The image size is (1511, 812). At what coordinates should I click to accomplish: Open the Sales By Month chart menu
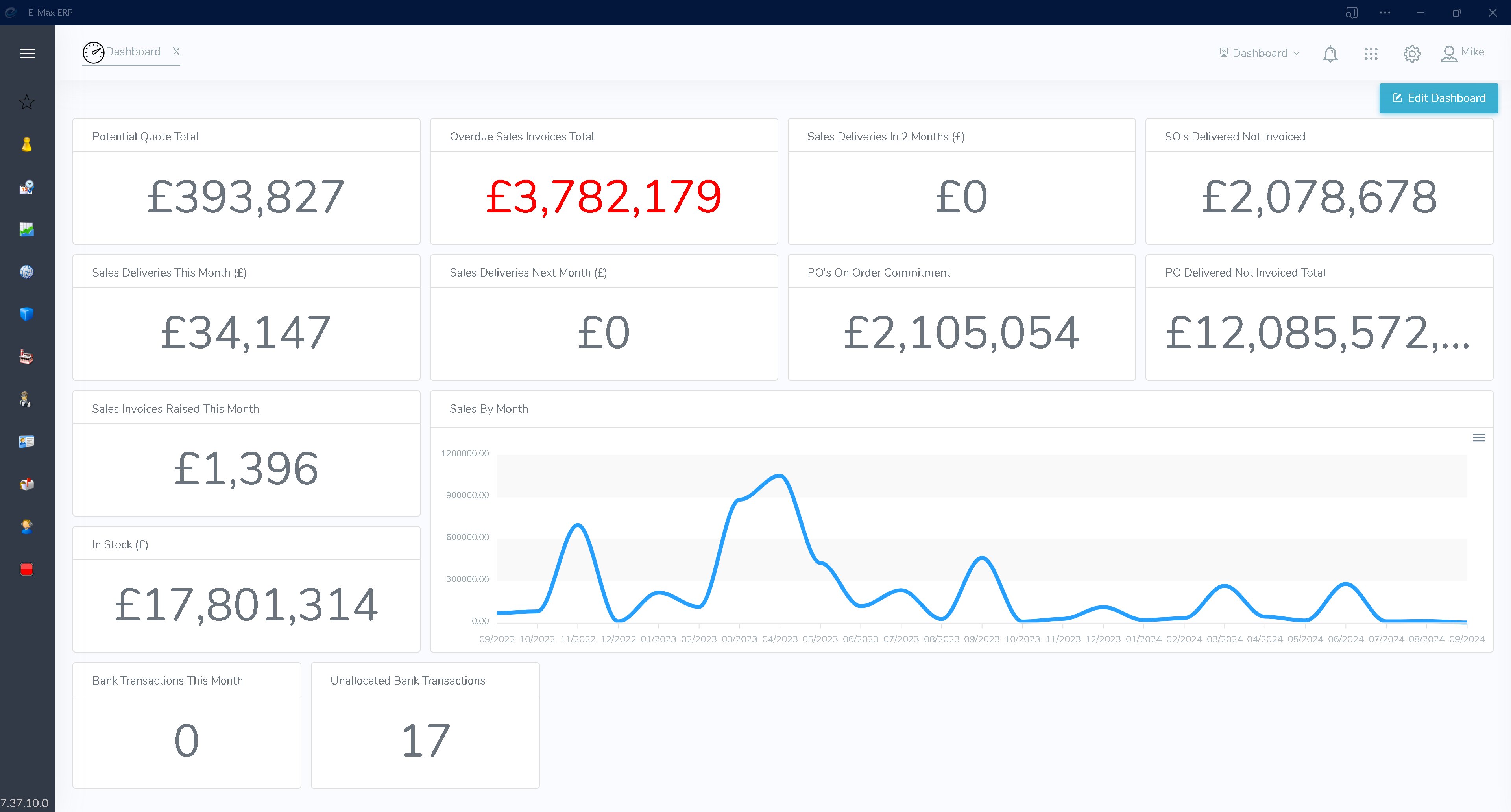click(1478, 438)
